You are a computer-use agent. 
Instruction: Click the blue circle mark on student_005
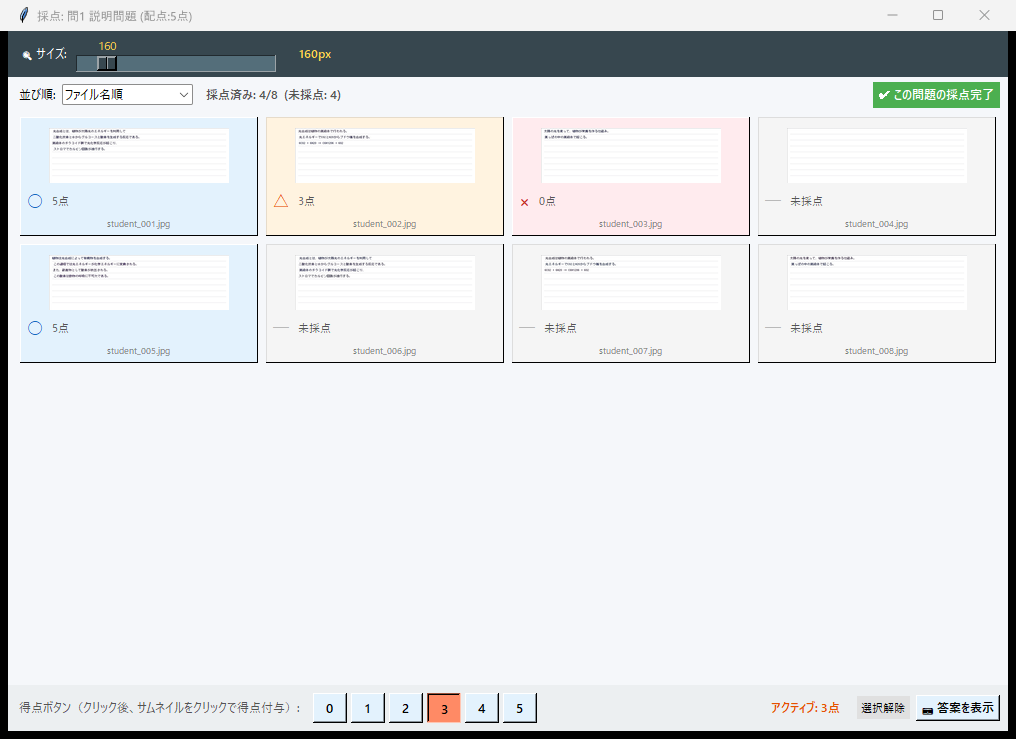35,328
